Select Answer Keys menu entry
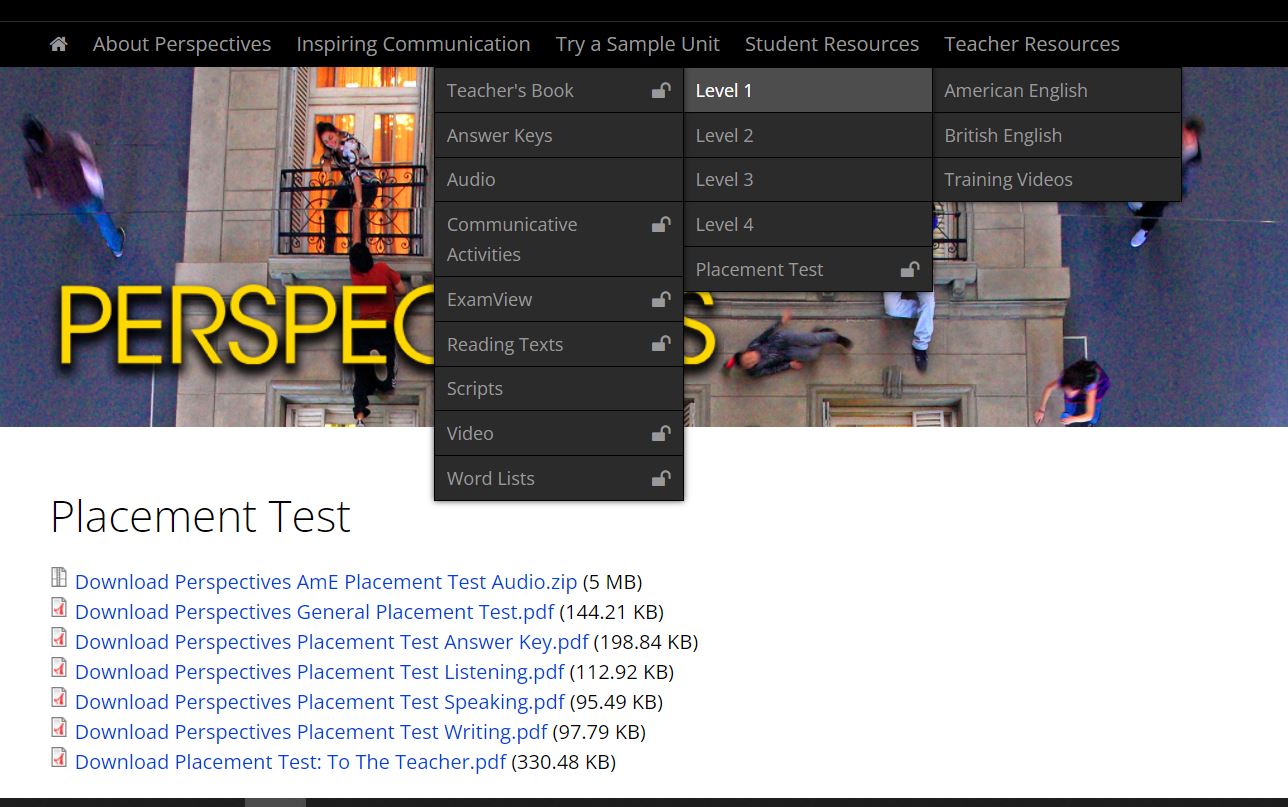 tap(499, 135)
